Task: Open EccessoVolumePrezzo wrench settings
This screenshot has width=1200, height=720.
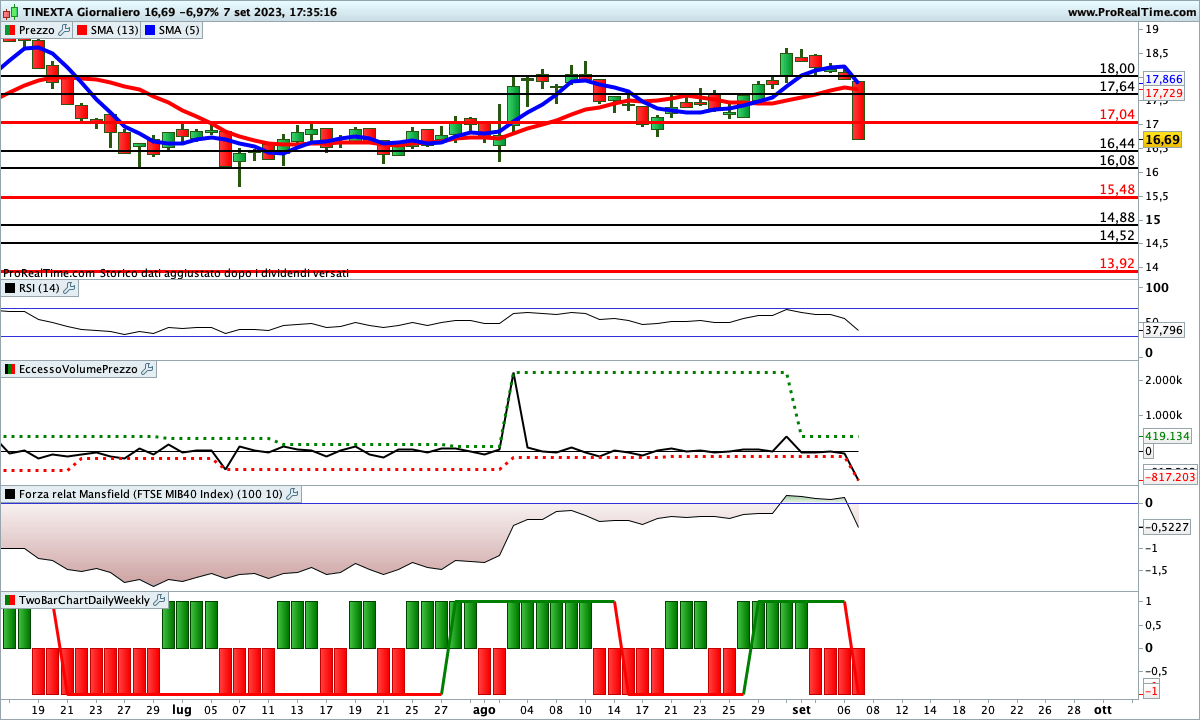Action: coord(147,369)
